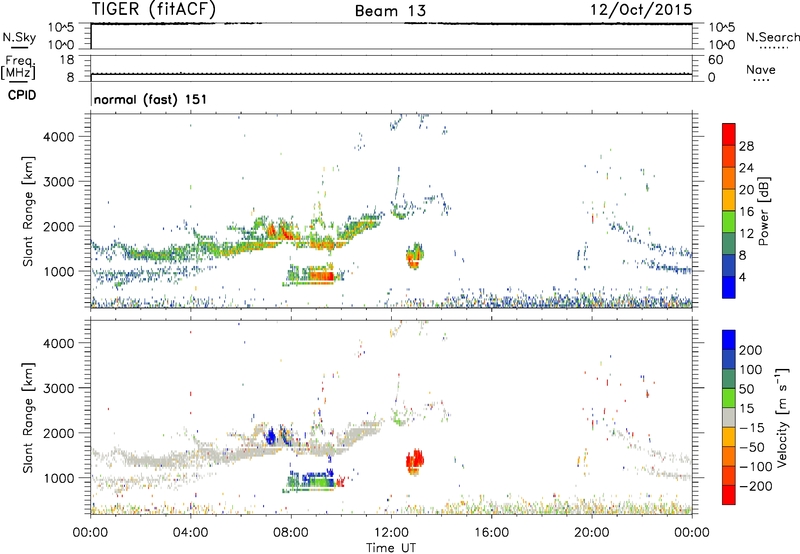Click the red-orange echo block near 09:00 in power panel
800x554 pixels.
(x=321, y=276)
